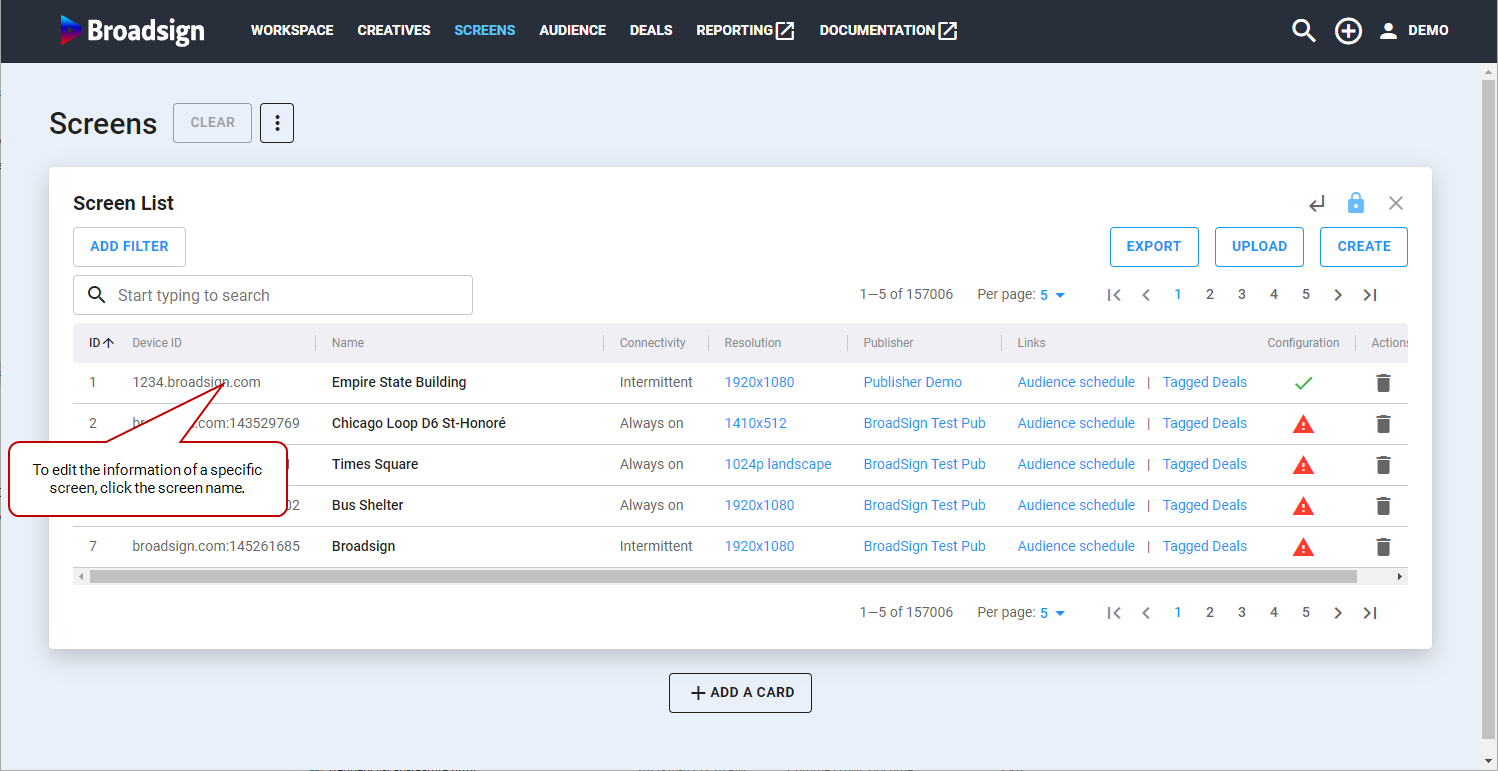Go to first page in bottom pagination
This screenshot has height=771, width=1498.
pos(1114,613)
